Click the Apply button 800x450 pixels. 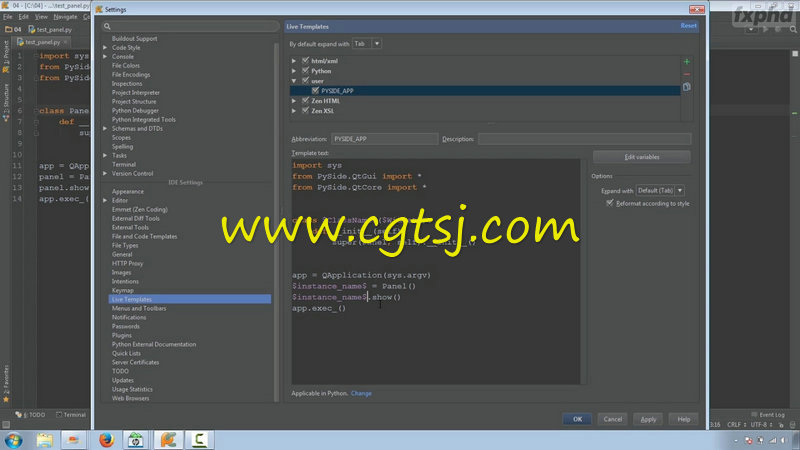coord(648,419)
